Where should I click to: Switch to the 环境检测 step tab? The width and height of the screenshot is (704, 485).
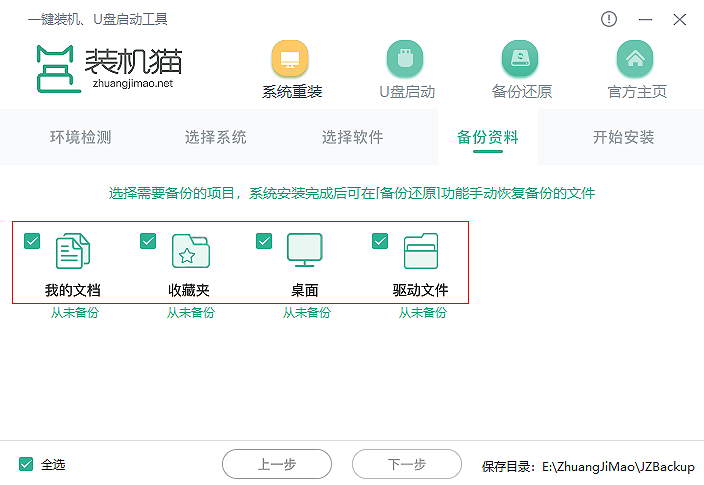80,137
